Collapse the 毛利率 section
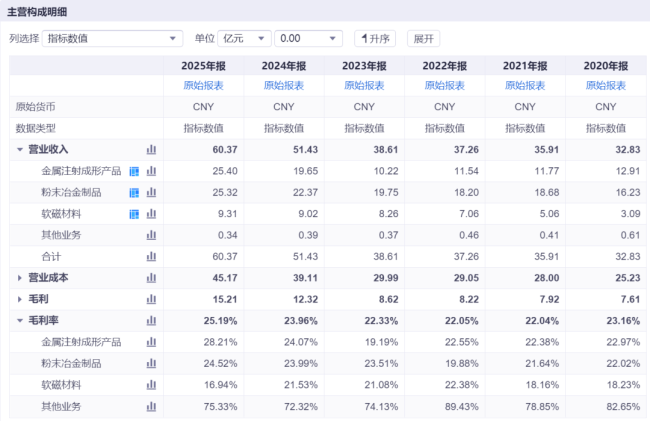The image size is (650, 421). pyautogui.click(x=19, y=320)
